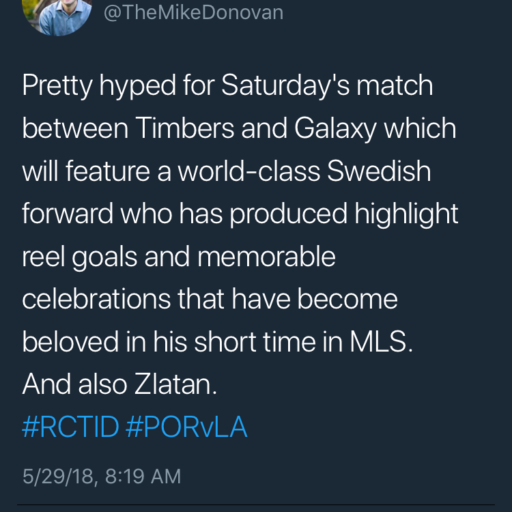Screen dimensions: 512x512
Task: Click the word Pretty starting the tweet
Action: [57, 87]
